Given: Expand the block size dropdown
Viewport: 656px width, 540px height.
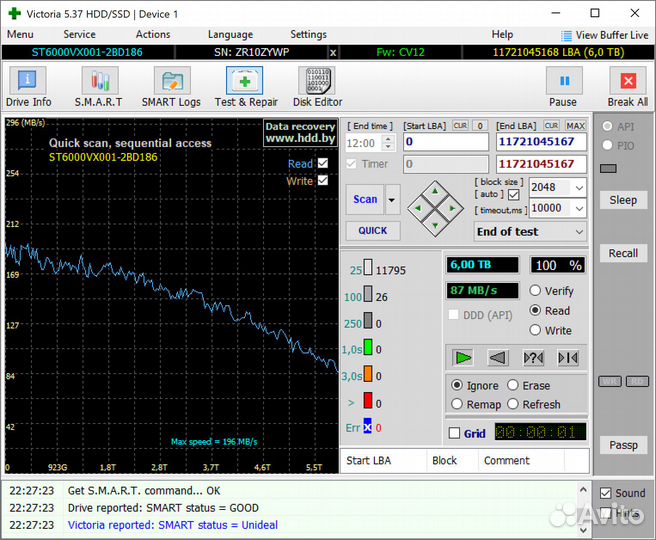Looking at the screenshot, I should coord(577,187).
